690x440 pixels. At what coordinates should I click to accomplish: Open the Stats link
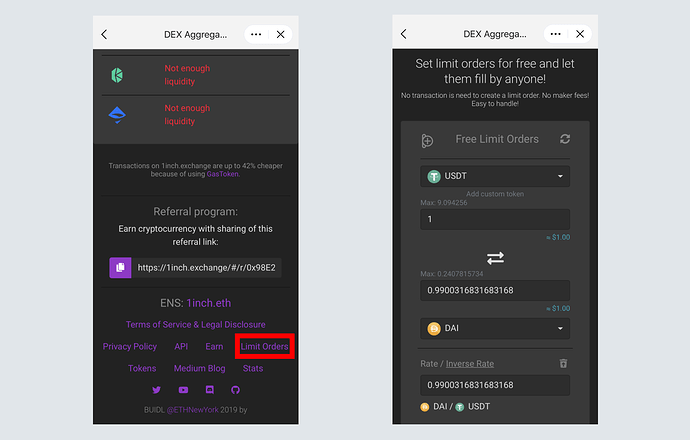click(253, 368)
